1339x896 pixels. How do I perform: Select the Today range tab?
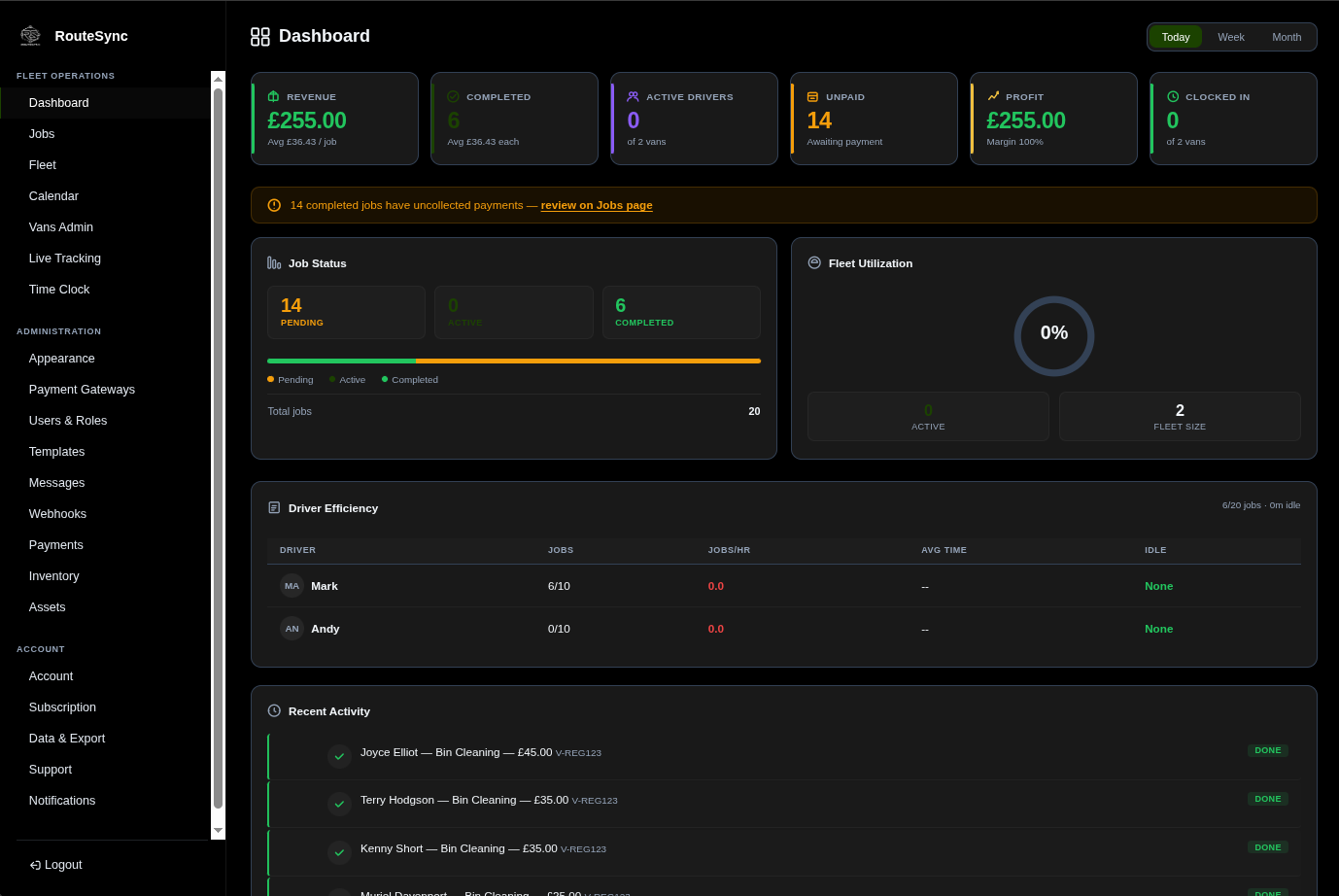[1176, 37]
